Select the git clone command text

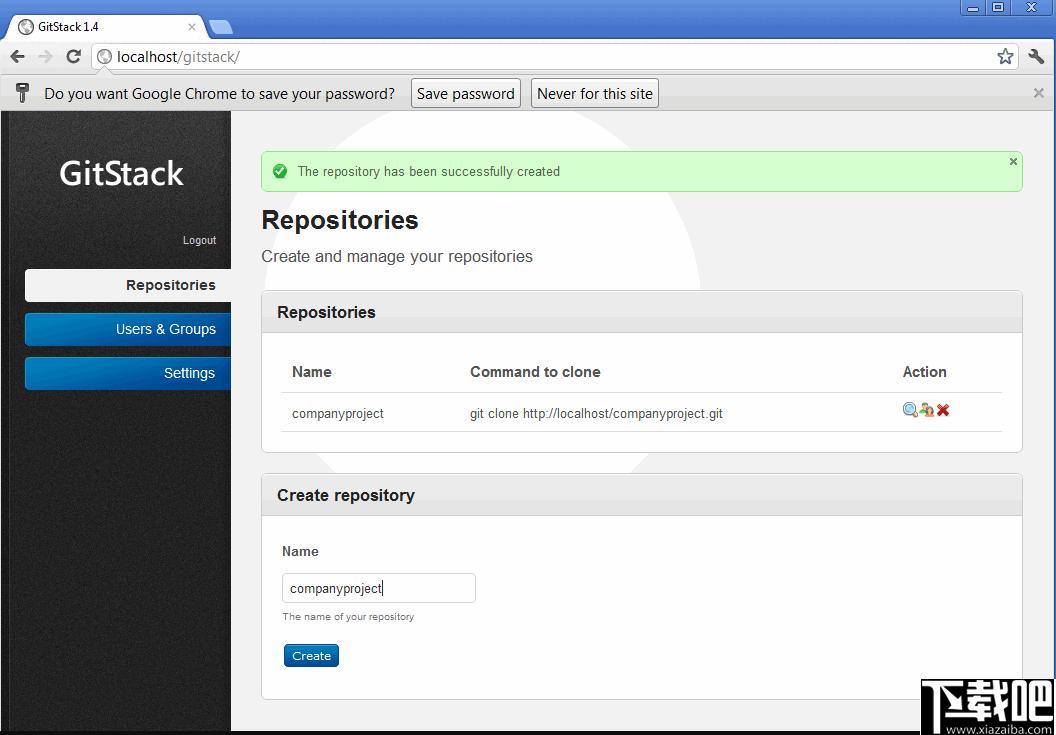596,414
